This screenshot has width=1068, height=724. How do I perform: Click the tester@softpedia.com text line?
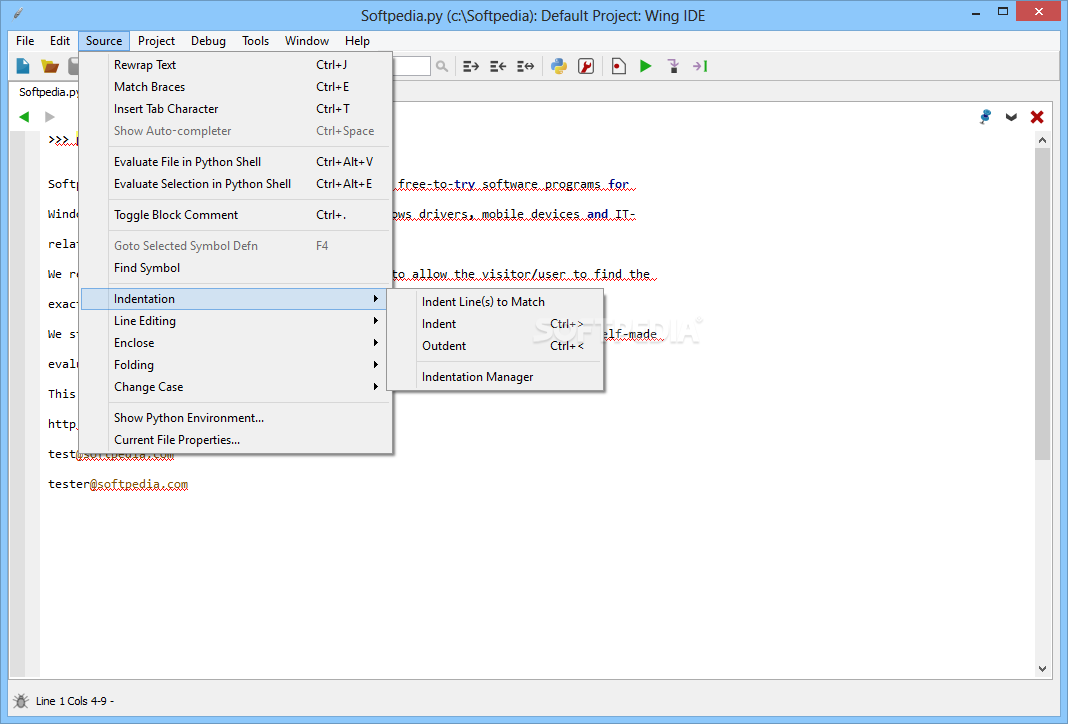click(x=118, y=484)
